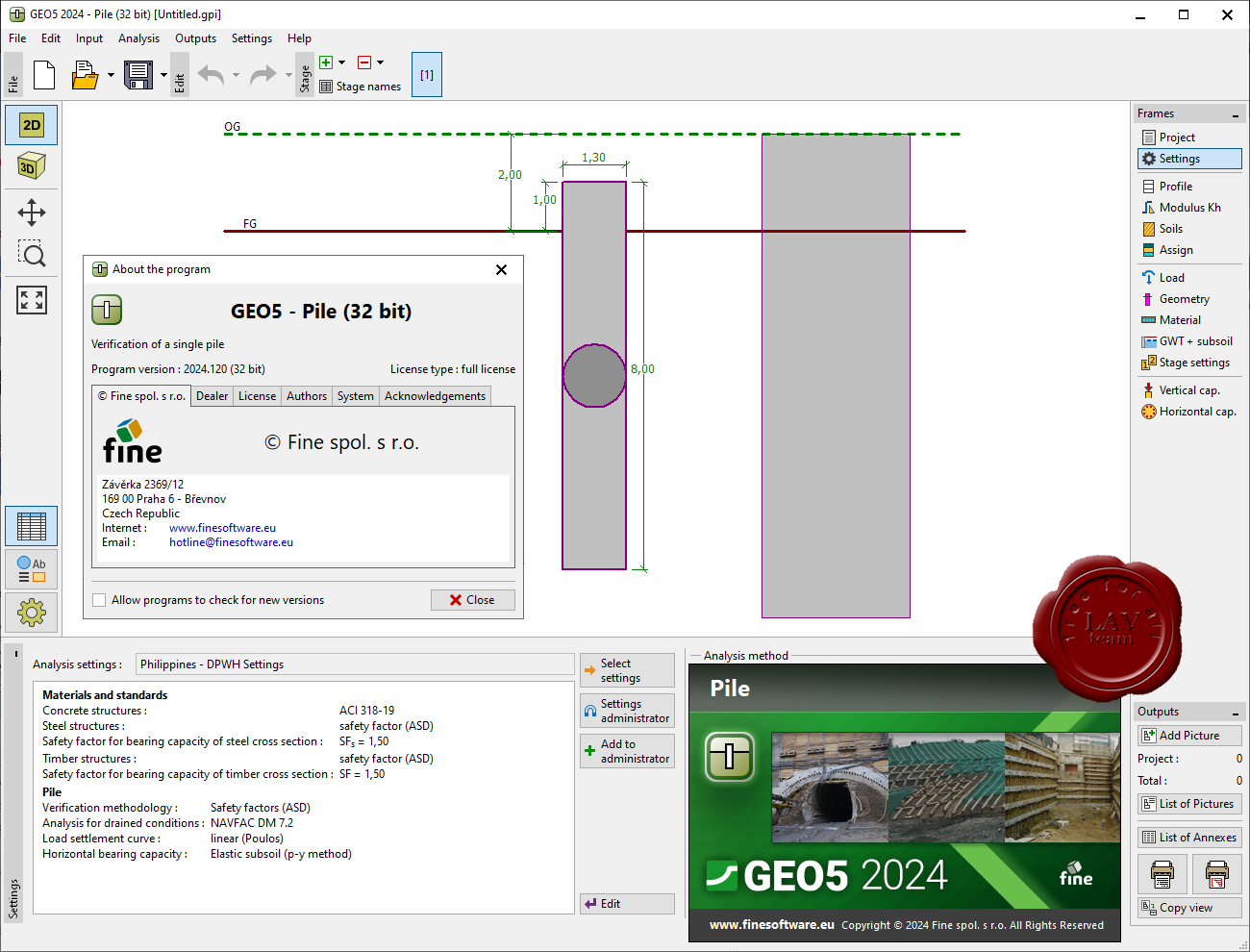Open Stage names table
1250x952 pixels.
(x=360, y=87)
